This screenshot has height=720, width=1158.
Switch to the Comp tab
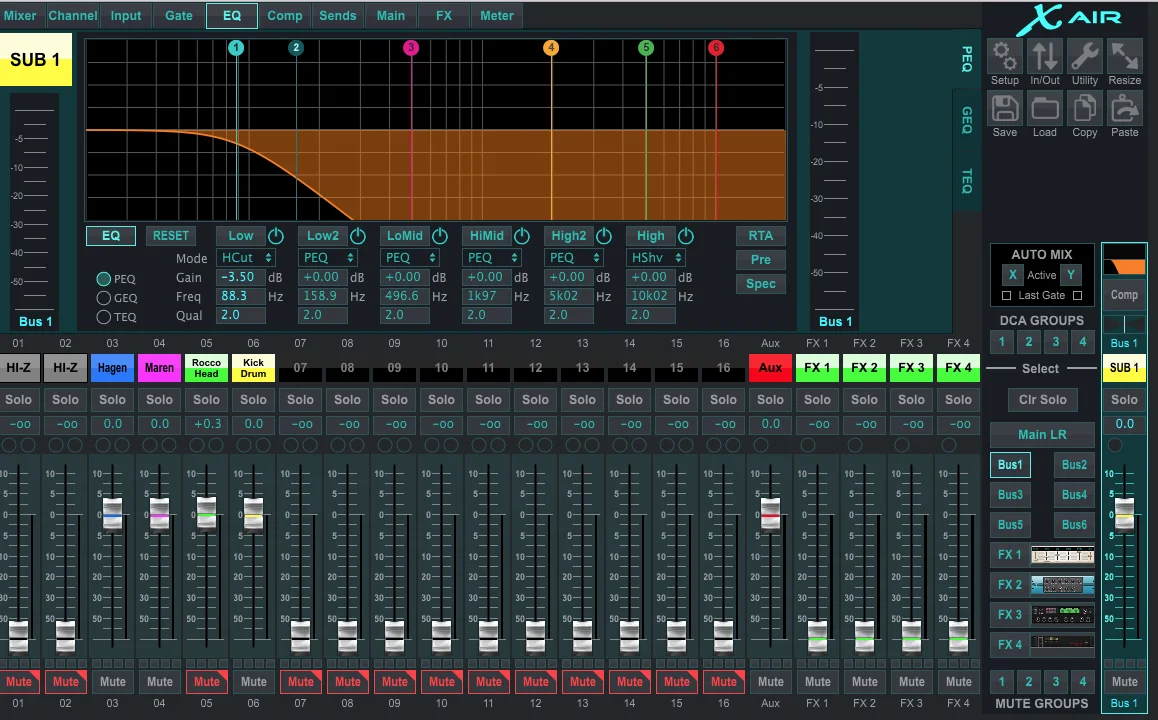[284, 16]
